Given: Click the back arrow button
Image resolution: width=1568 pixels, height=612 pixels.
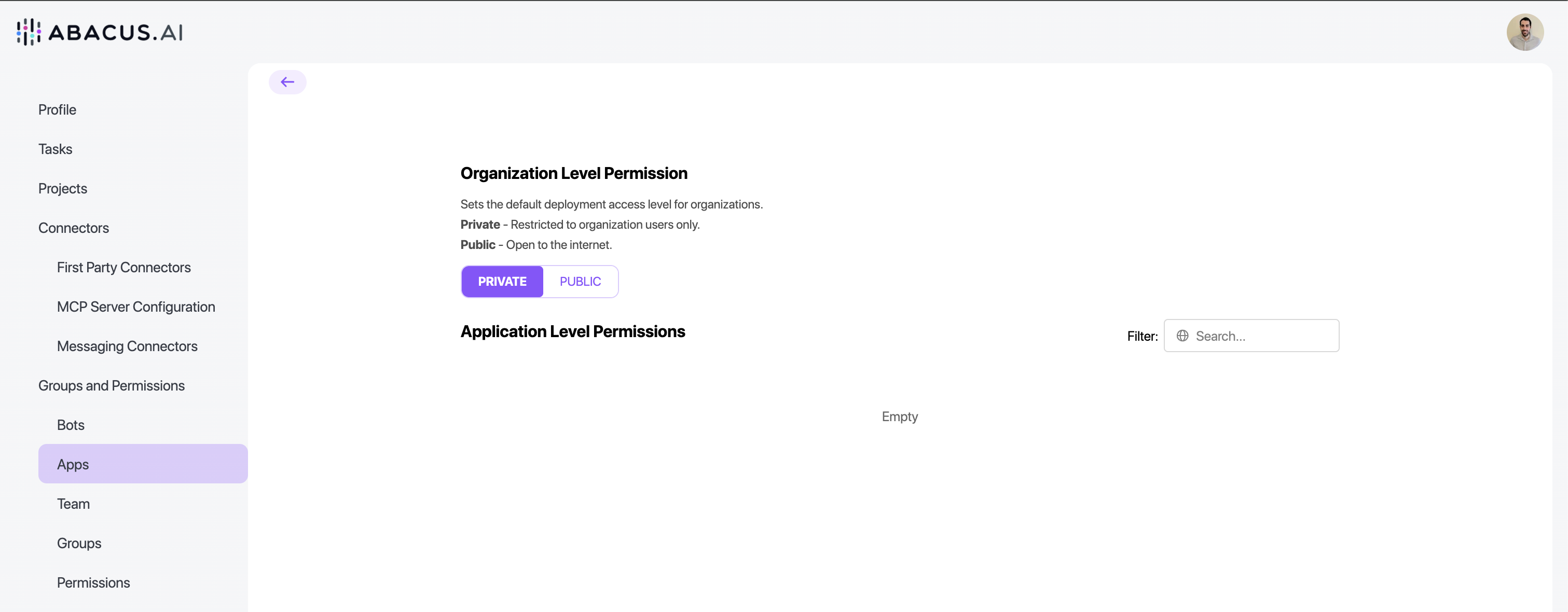Looking at the screenshot, I should pos(287,81).
